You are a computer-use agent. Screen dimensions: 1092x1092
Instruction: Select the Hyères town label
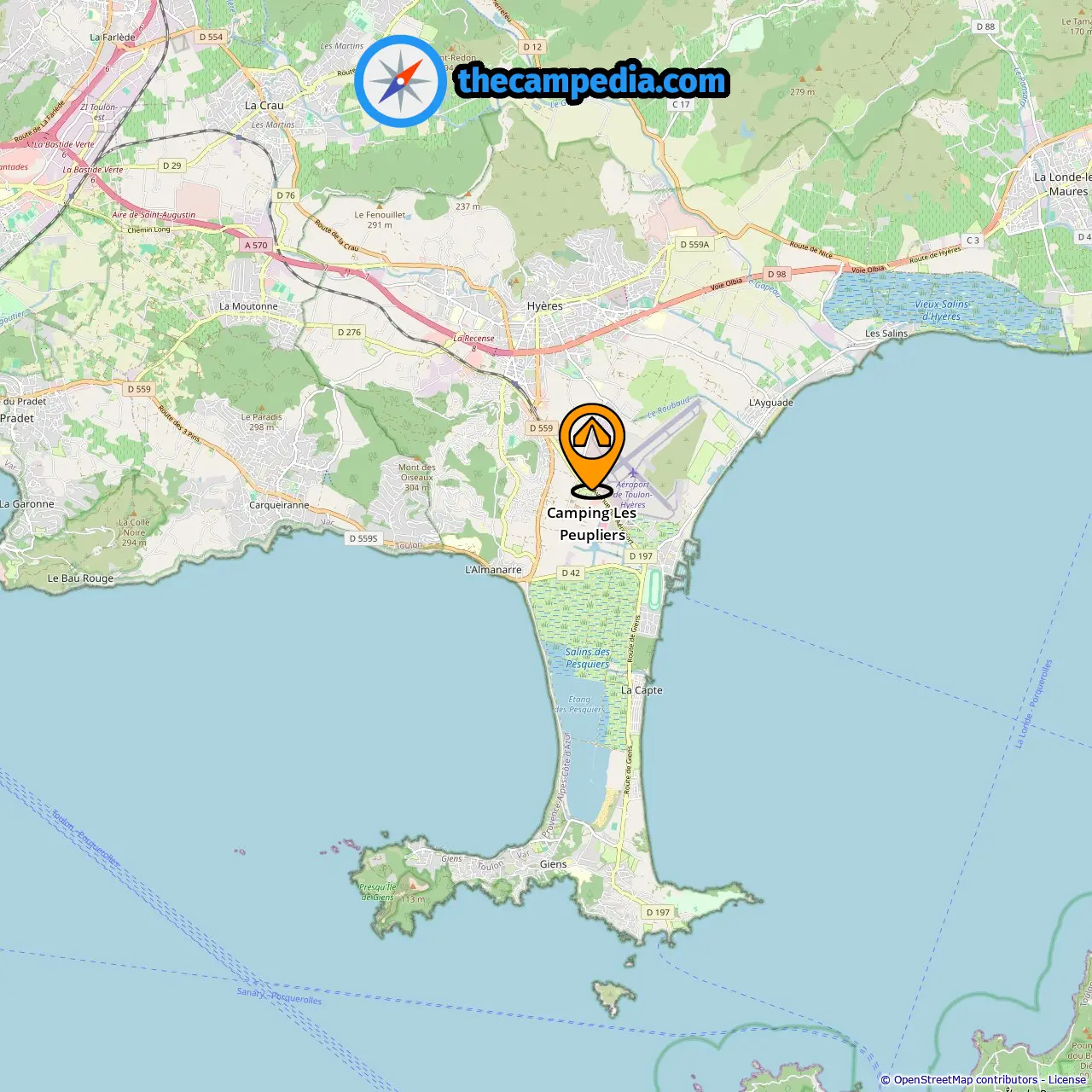[544, 306]
